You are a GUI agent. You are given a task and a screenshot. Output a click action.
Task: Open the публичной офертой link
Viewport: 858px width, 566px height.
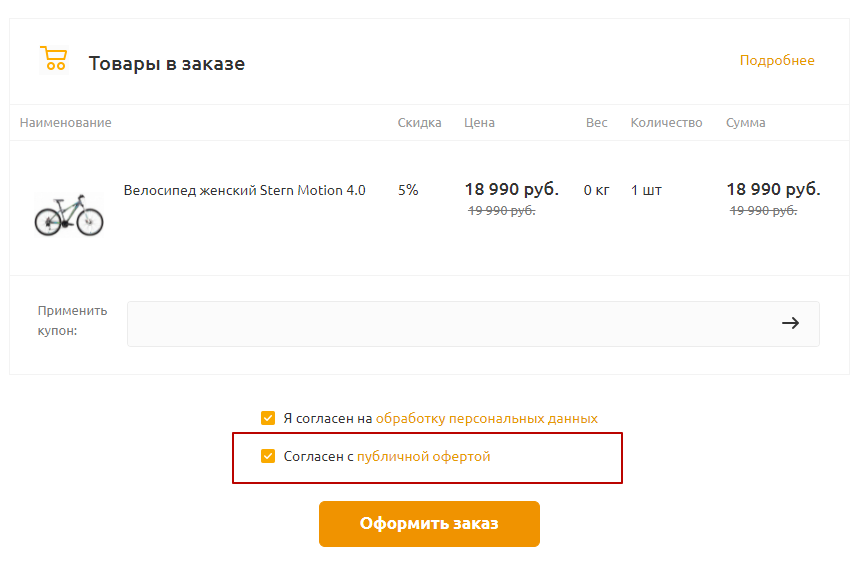(x=424, y=457)
